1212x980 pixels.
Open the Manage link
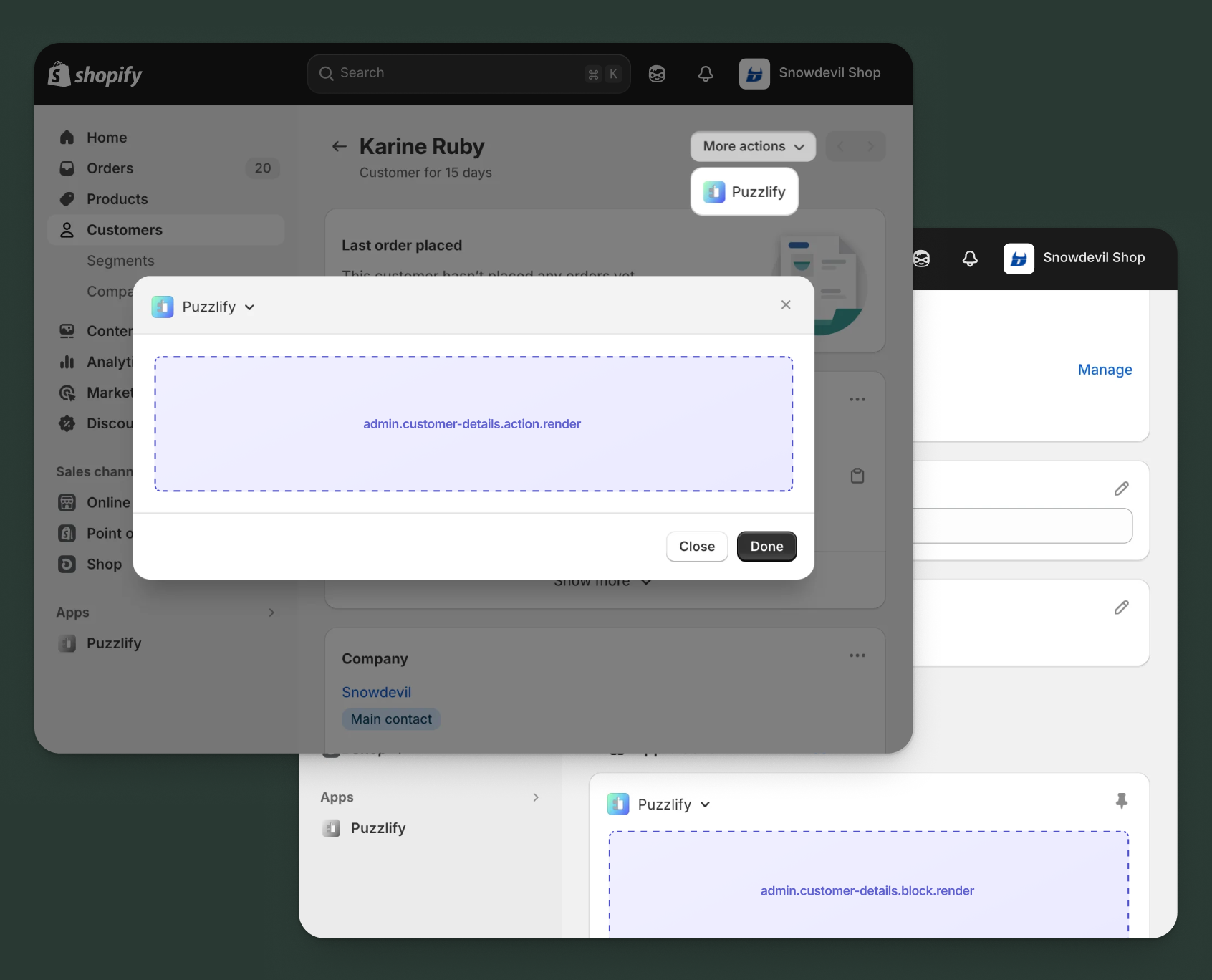coord(1104,369)
